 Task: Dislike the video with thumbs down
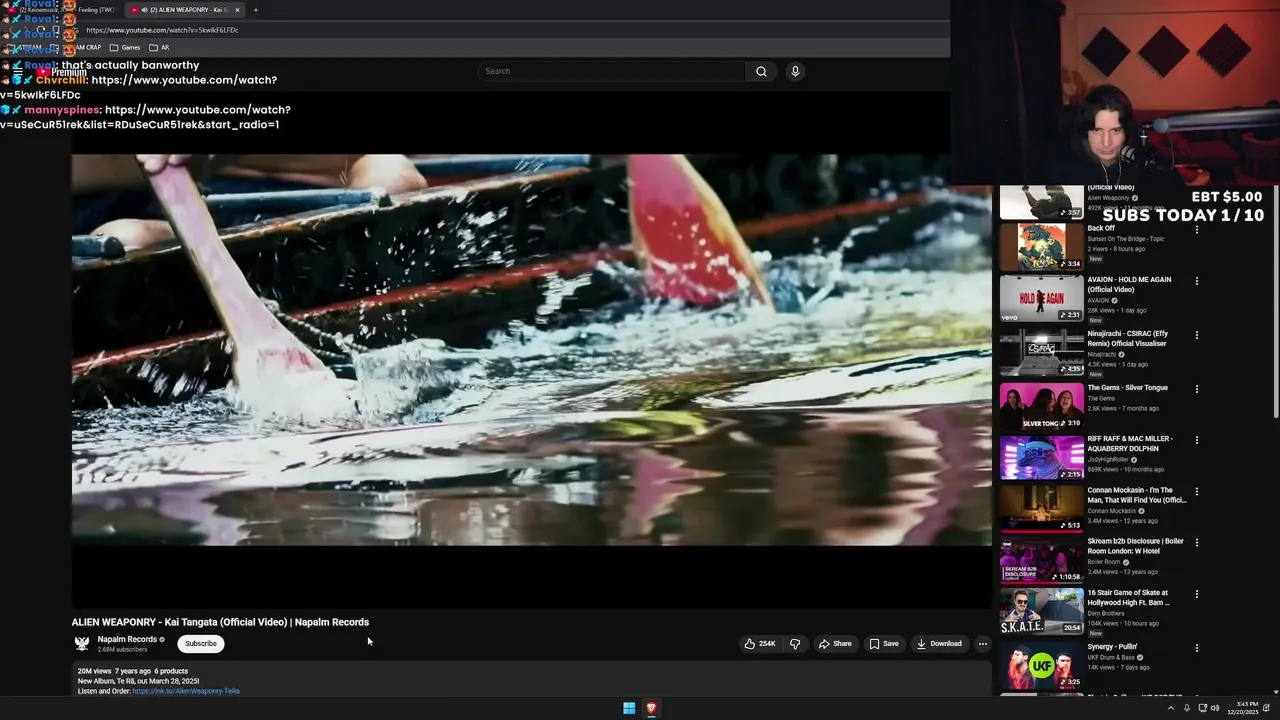pyautogui.click(x=795, y=644)
